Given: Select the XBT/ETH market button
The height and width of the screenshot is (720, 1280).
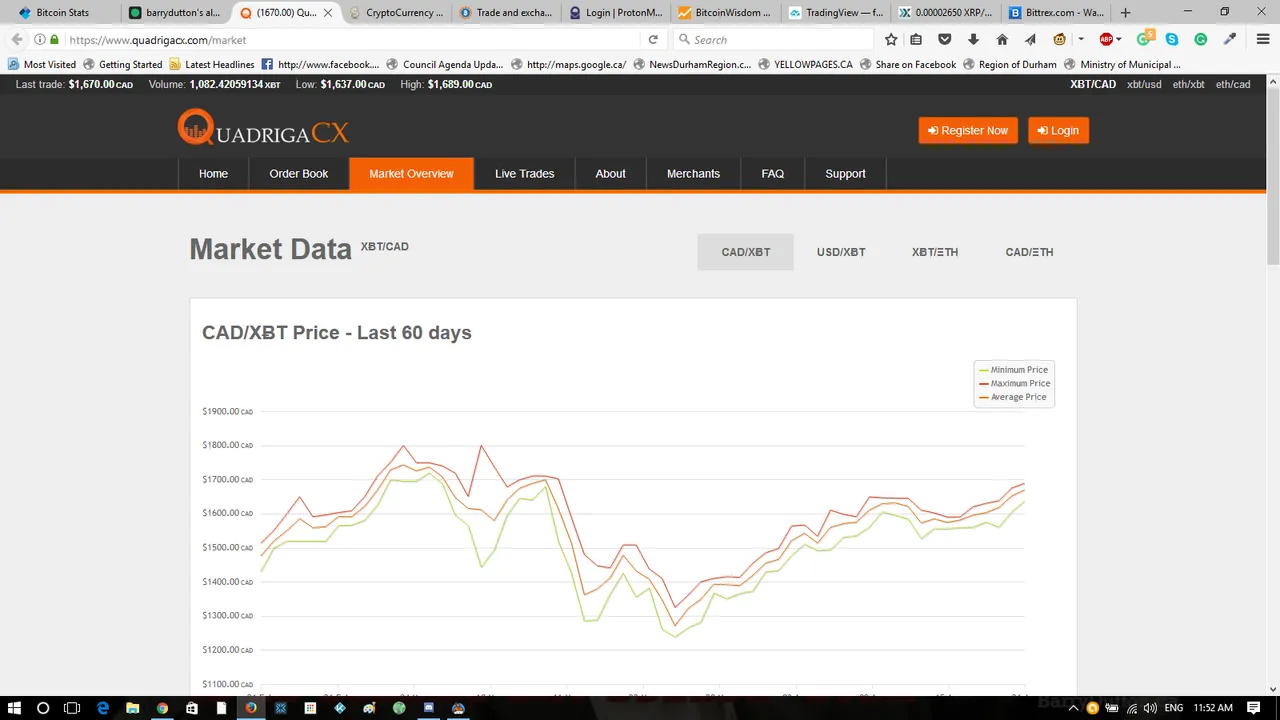Looking at the screenshot, I should click(x=935, y=252).
